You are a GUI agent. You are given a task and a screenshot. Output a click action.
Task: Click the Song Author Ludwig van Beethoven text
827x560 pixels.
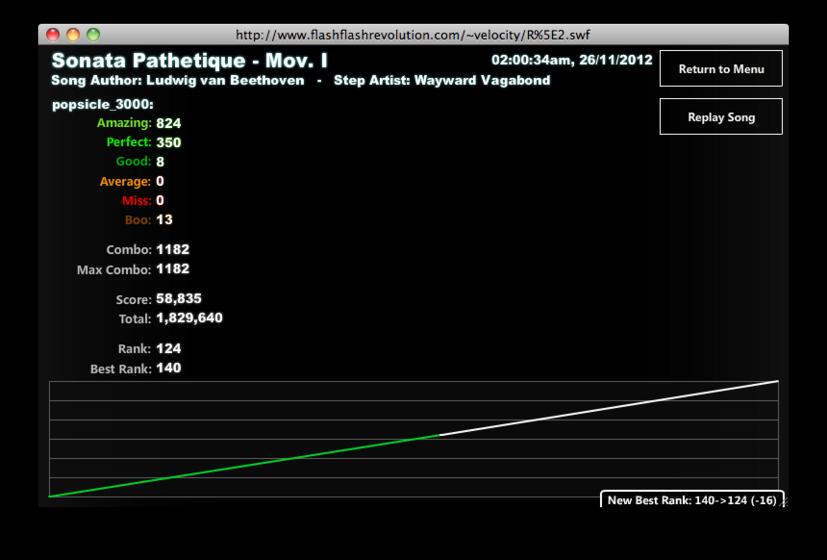tap(178, 81)
